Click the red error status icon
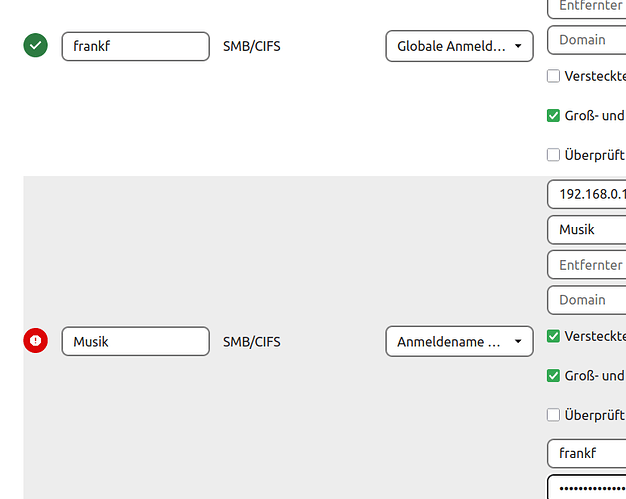The height and width of the screenshot is (499, 626). pos(35,341)
